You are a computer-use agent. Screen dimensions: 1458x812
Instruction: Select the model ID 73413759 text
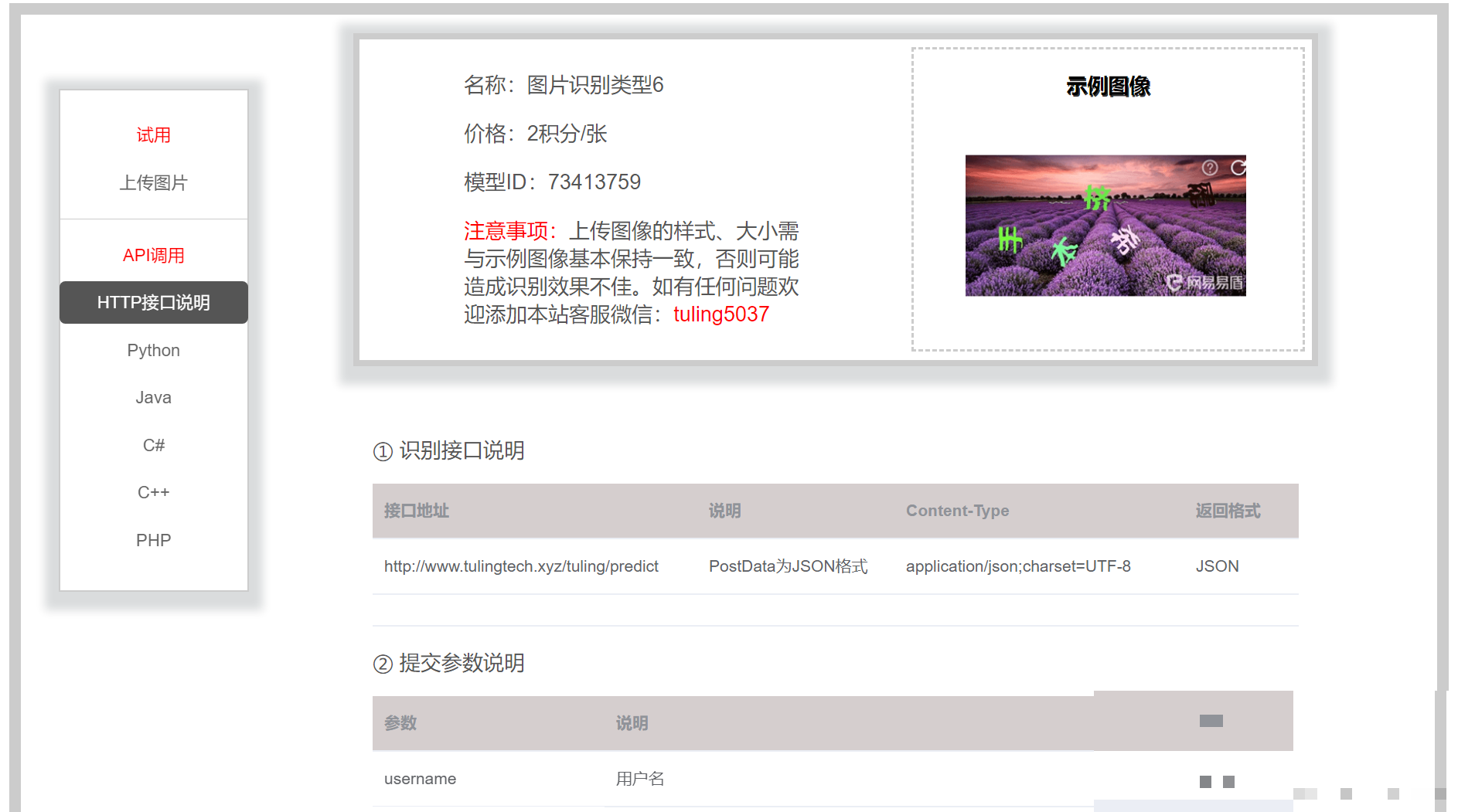(594, 182)
